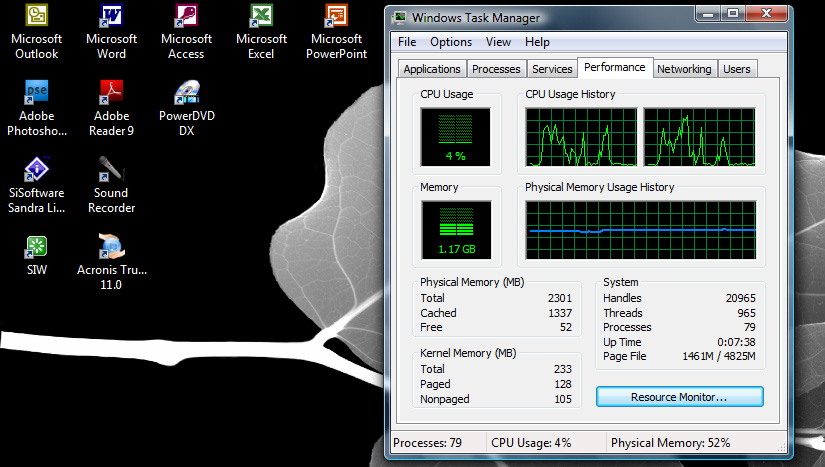Click the second CPU Usage History graph
The height and width of the screenshot is (467, 825).
(x=699, y=137)
